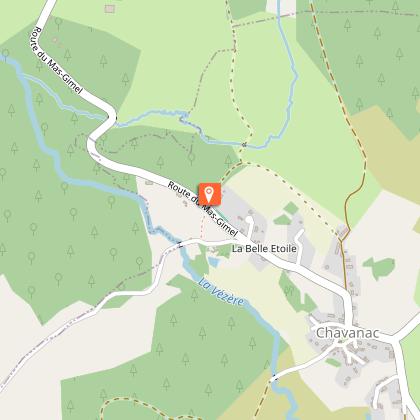
Task: Click the small blue pond near La Belle Etoile
Action: 214,262
